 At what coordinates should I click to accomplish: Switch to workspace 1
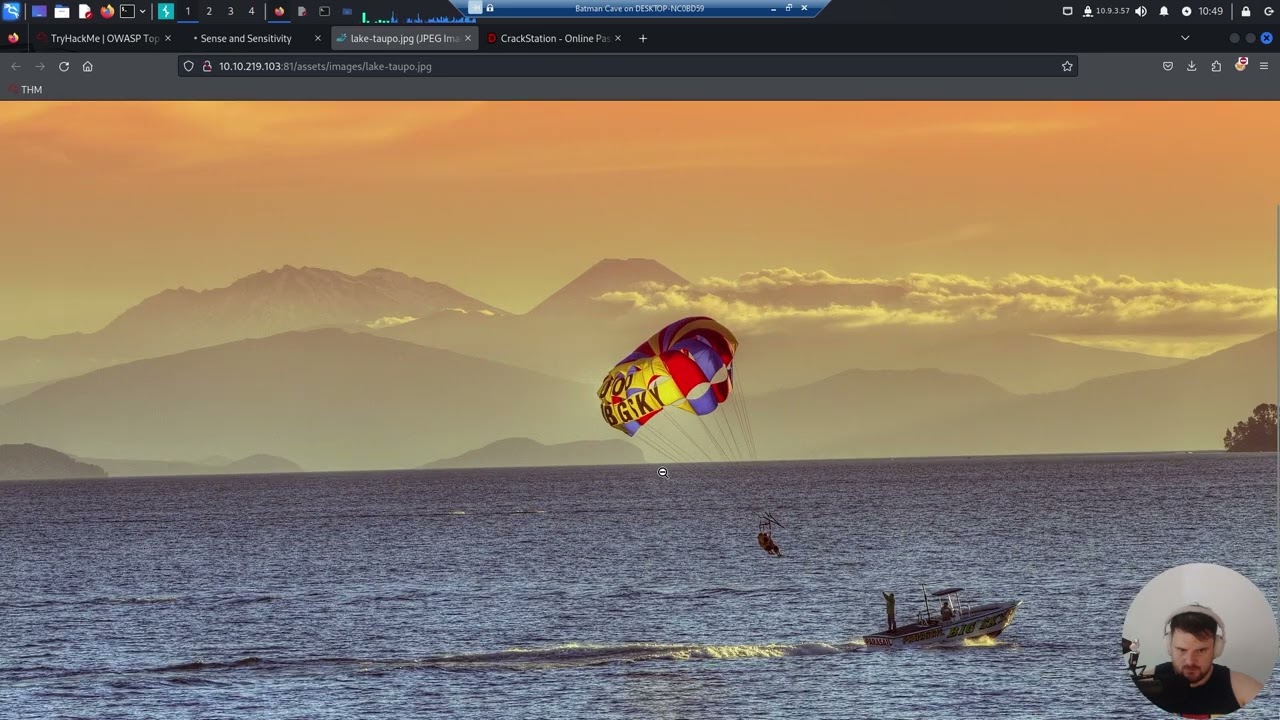pos(187,11)
